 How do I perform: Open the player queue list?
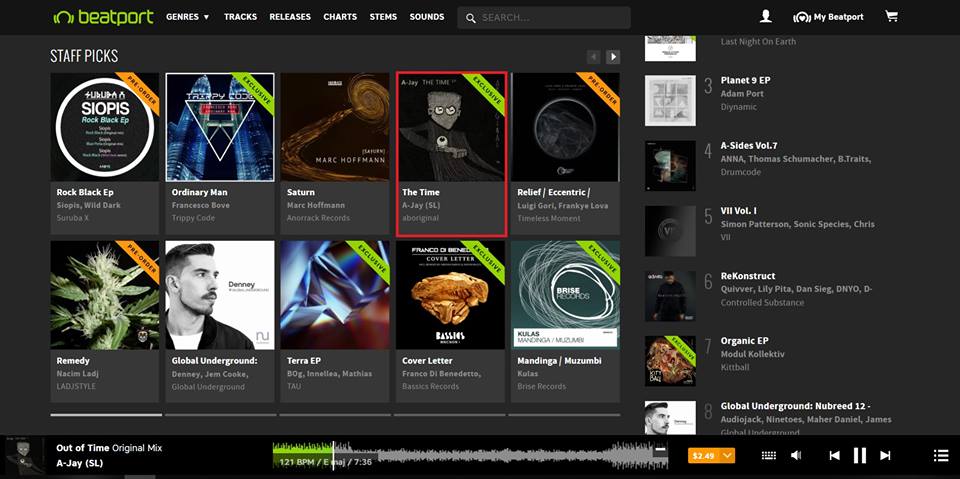(940, 456)
